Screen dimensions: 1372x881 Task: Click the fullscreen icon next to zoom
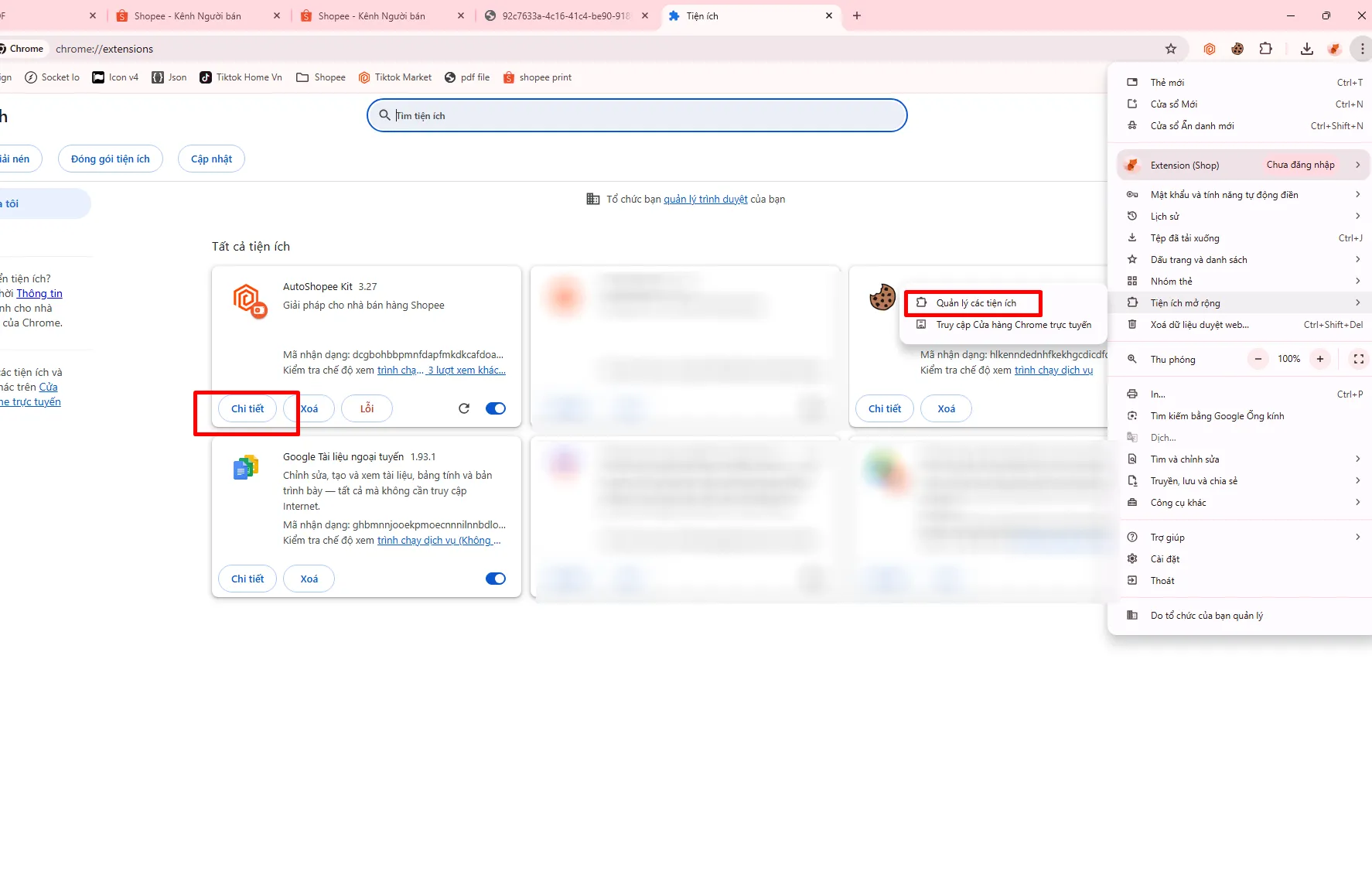1358,359
